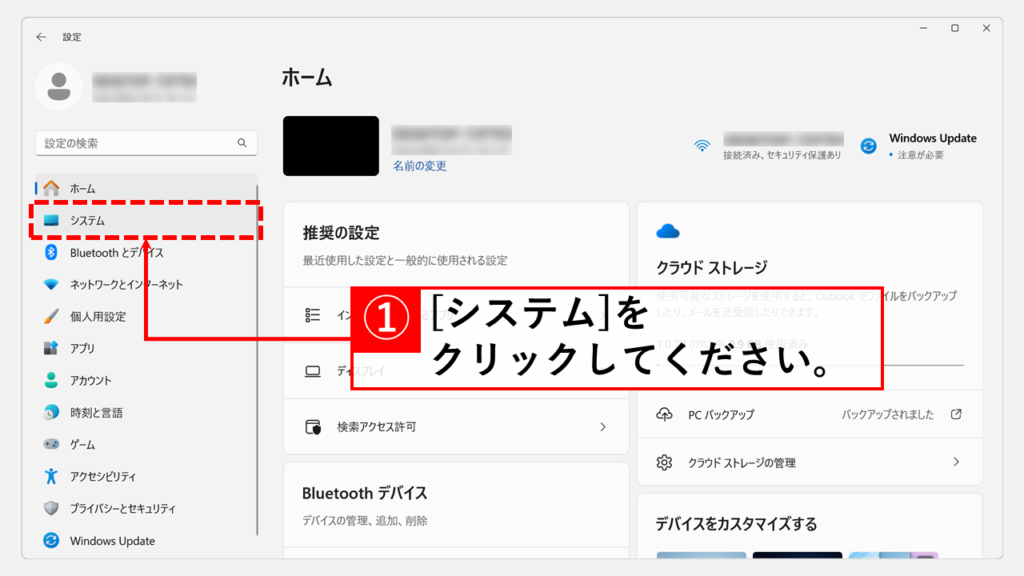Open Windows Update from the sidebar
This screenshot has width=1024, height=576.
(x=111, y=541)
